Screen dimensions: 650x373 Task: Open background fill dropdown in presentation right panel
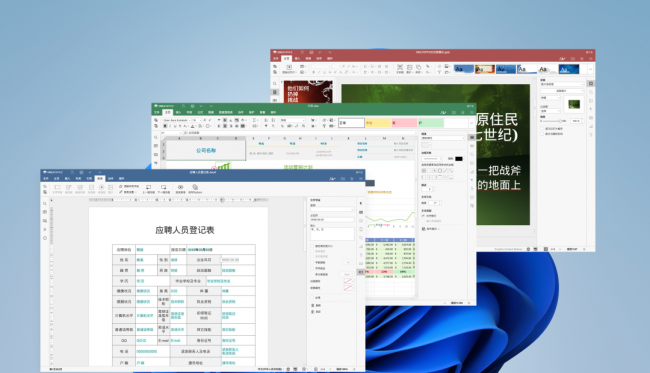tap(562, 84)
